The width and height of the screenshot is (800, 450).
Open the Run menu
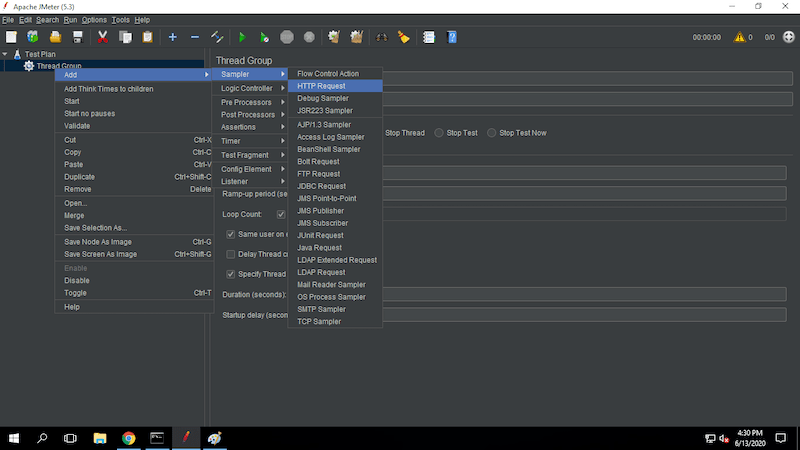pos(70,20)
